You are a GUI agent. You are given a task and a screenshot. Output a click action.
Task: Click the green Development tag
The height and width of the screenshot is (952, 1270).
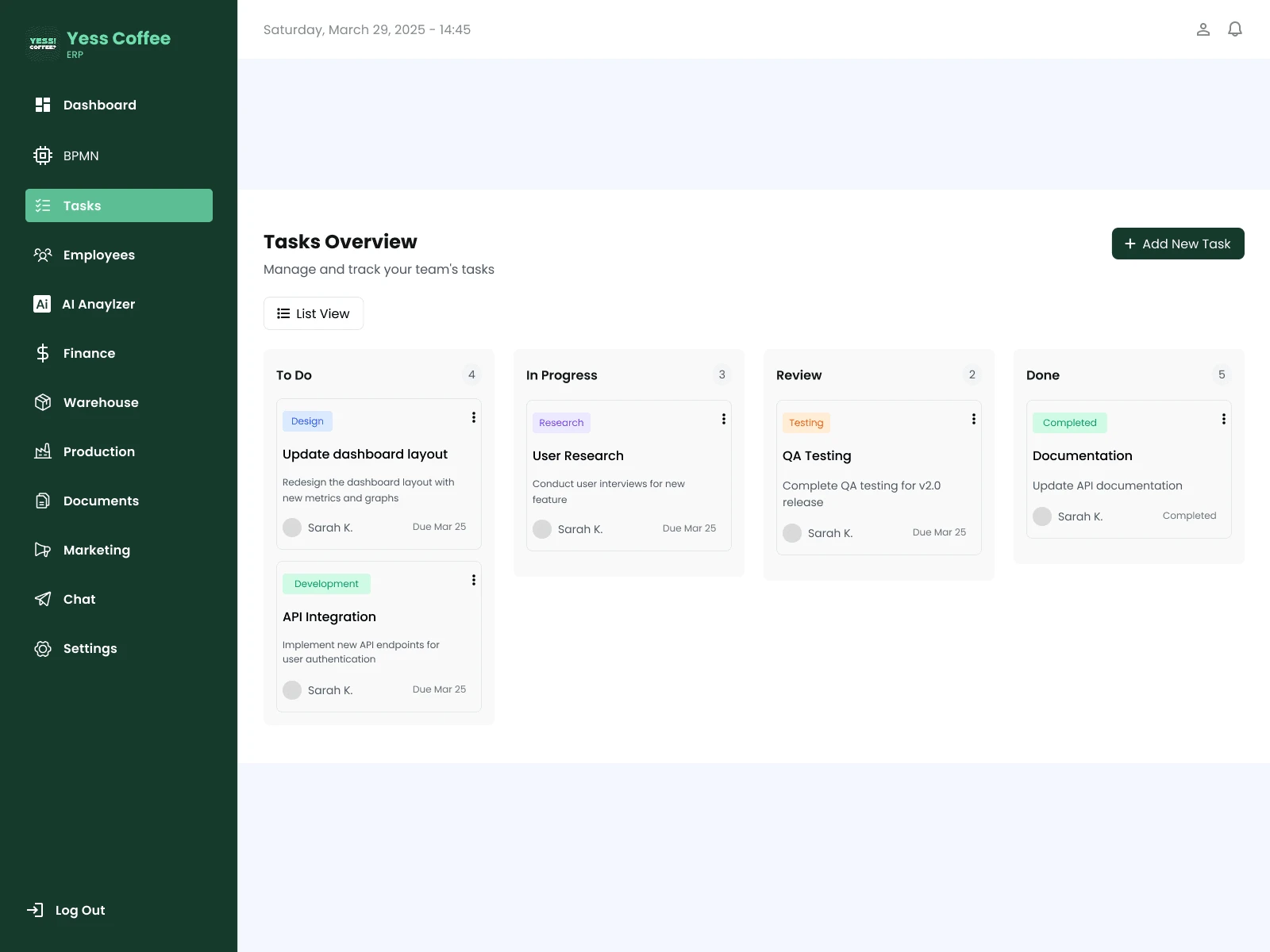(326, 584)
